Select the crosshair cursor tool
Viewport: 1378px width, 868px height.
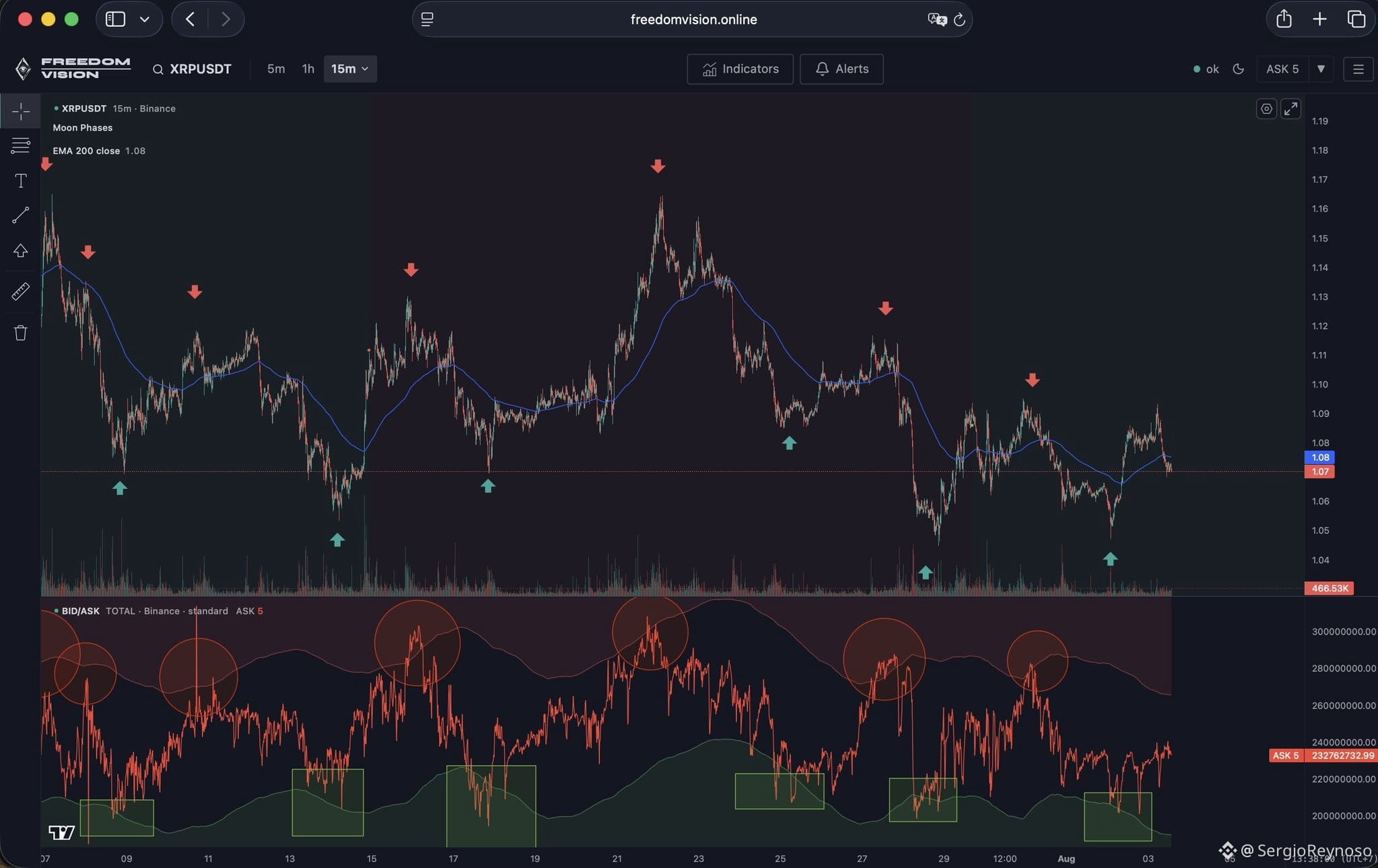(20, 111)
